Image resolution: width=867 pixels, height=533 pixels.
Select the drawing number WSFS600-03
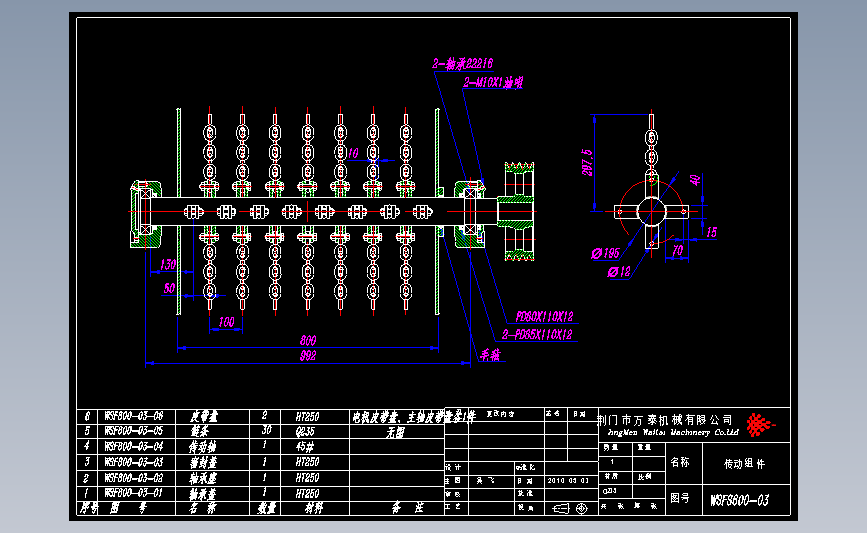click(739, 501)
